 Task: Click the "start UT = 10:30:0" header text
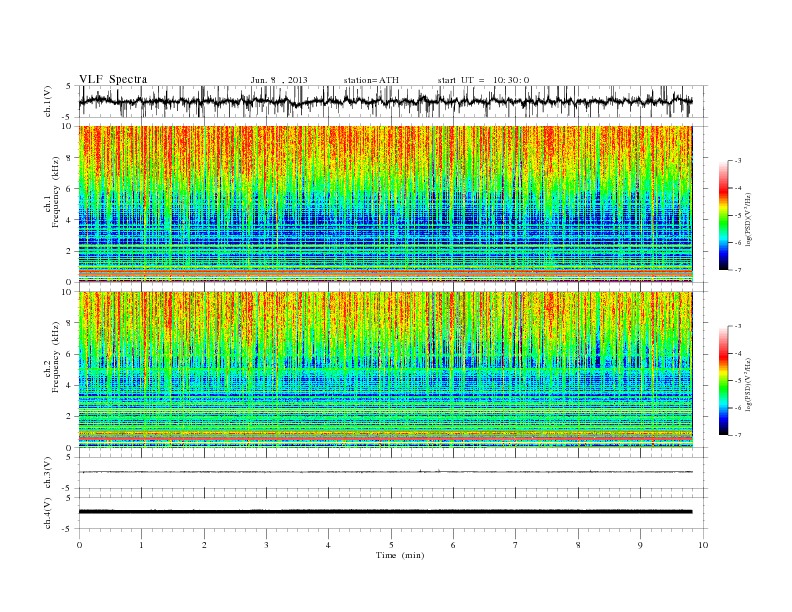pos(483,80)
